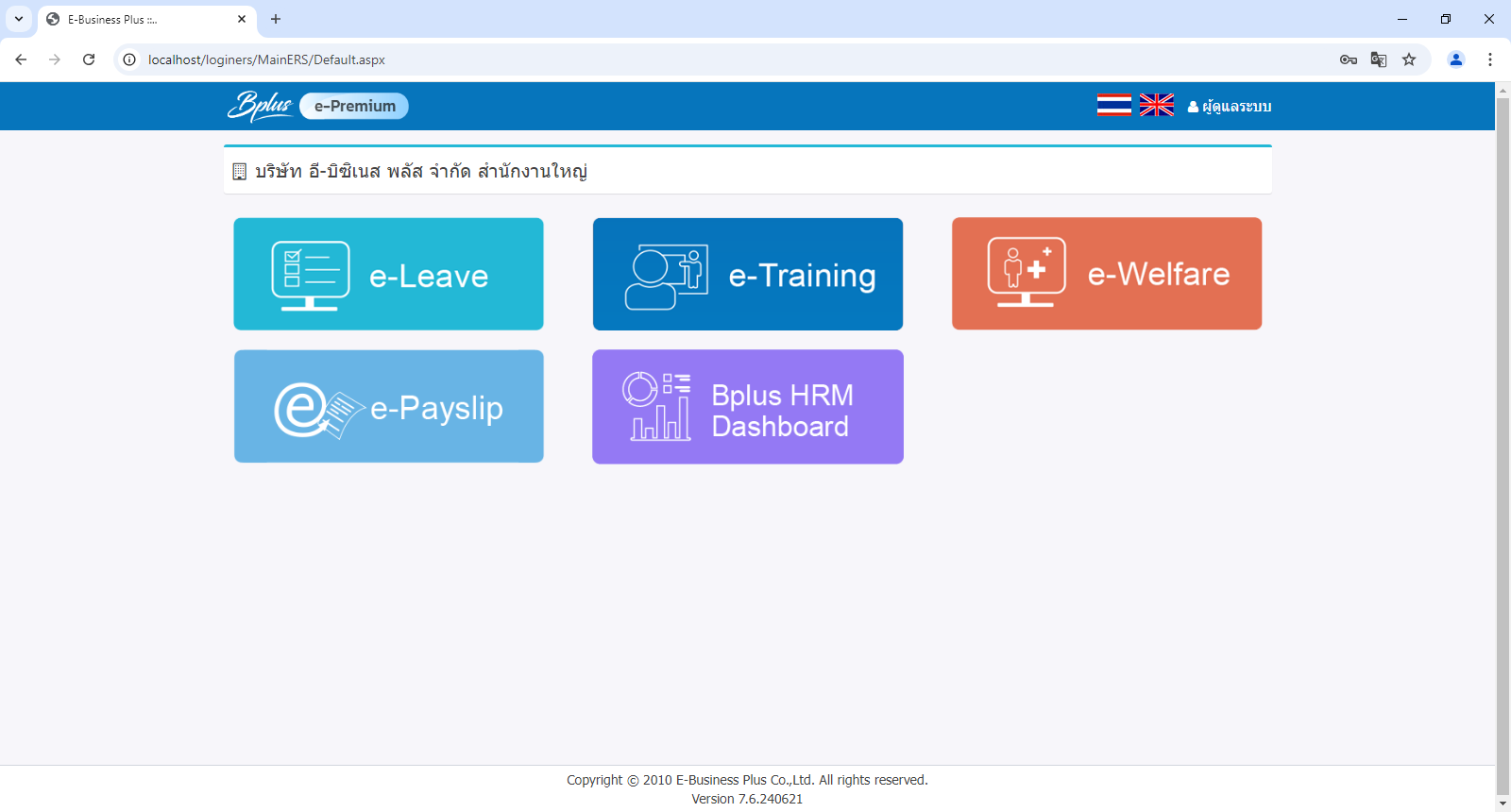Click the e-Premium badge

coord(354,106)
